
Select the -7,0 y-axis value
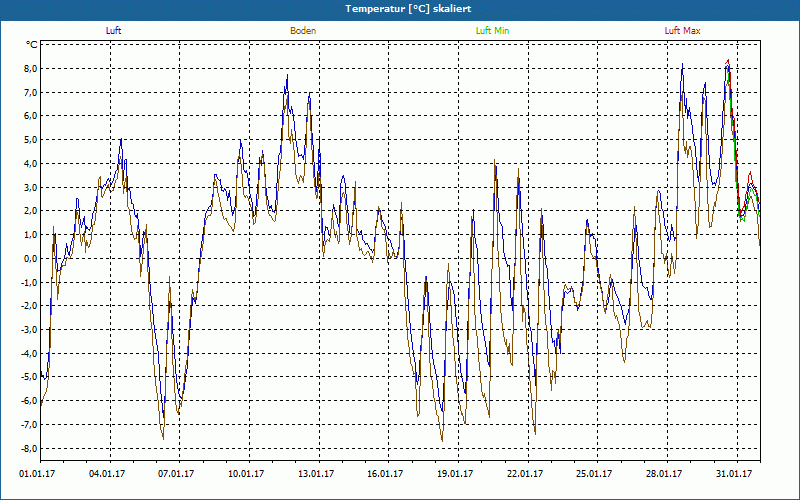pos(28,424)
